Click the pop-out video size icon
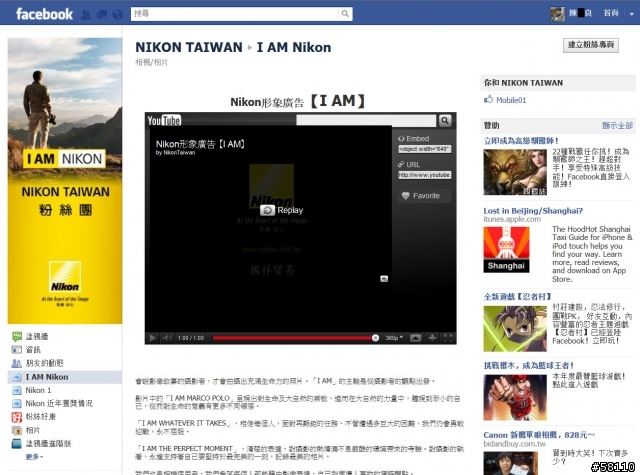Image resolution: width=640 pixels, height=475 pixels. [416, 338]
